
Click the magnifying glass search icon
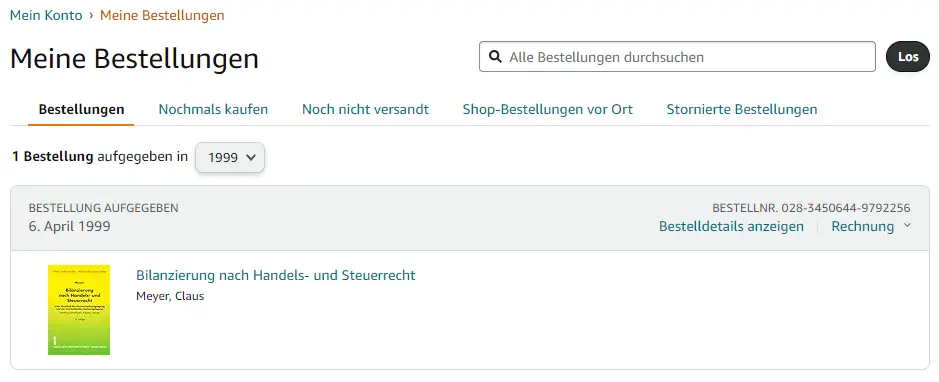(495, 57)
